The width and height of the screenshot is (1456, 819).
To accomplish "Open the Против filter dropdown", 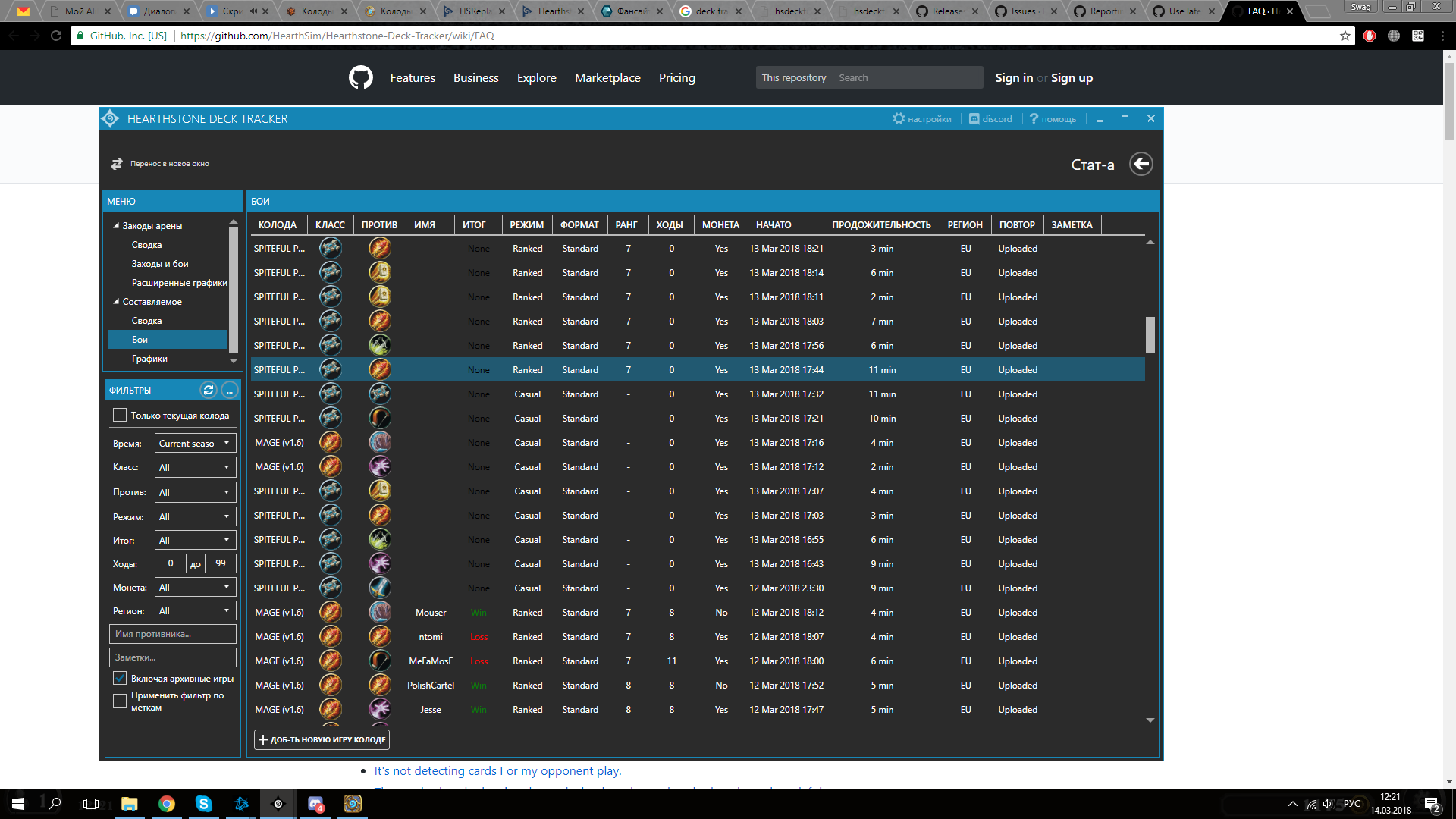I will (196, 492).
